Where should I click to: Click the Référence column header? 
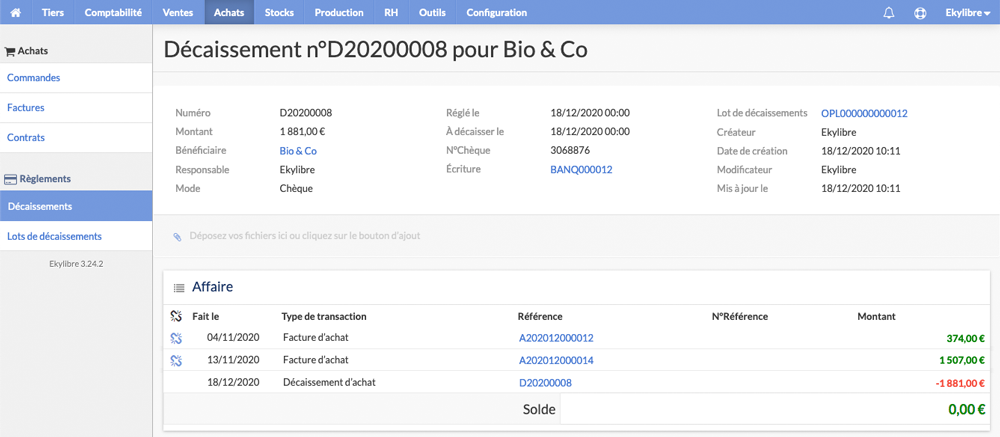tap(540, 316)
